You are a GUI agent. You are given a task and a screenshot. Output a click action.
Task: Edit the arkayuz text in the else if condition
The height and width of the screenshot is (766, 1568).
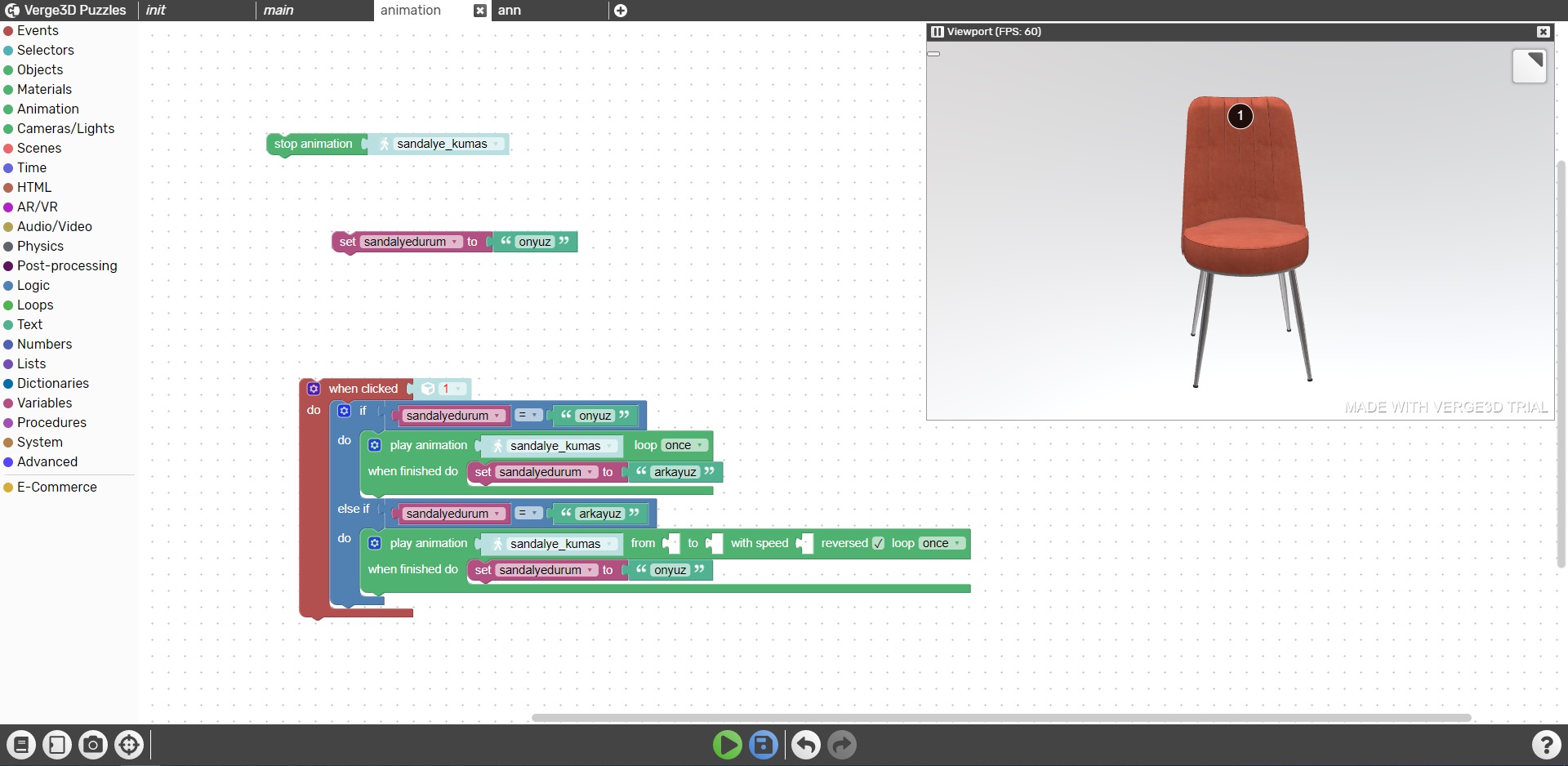tap(600, 513)
